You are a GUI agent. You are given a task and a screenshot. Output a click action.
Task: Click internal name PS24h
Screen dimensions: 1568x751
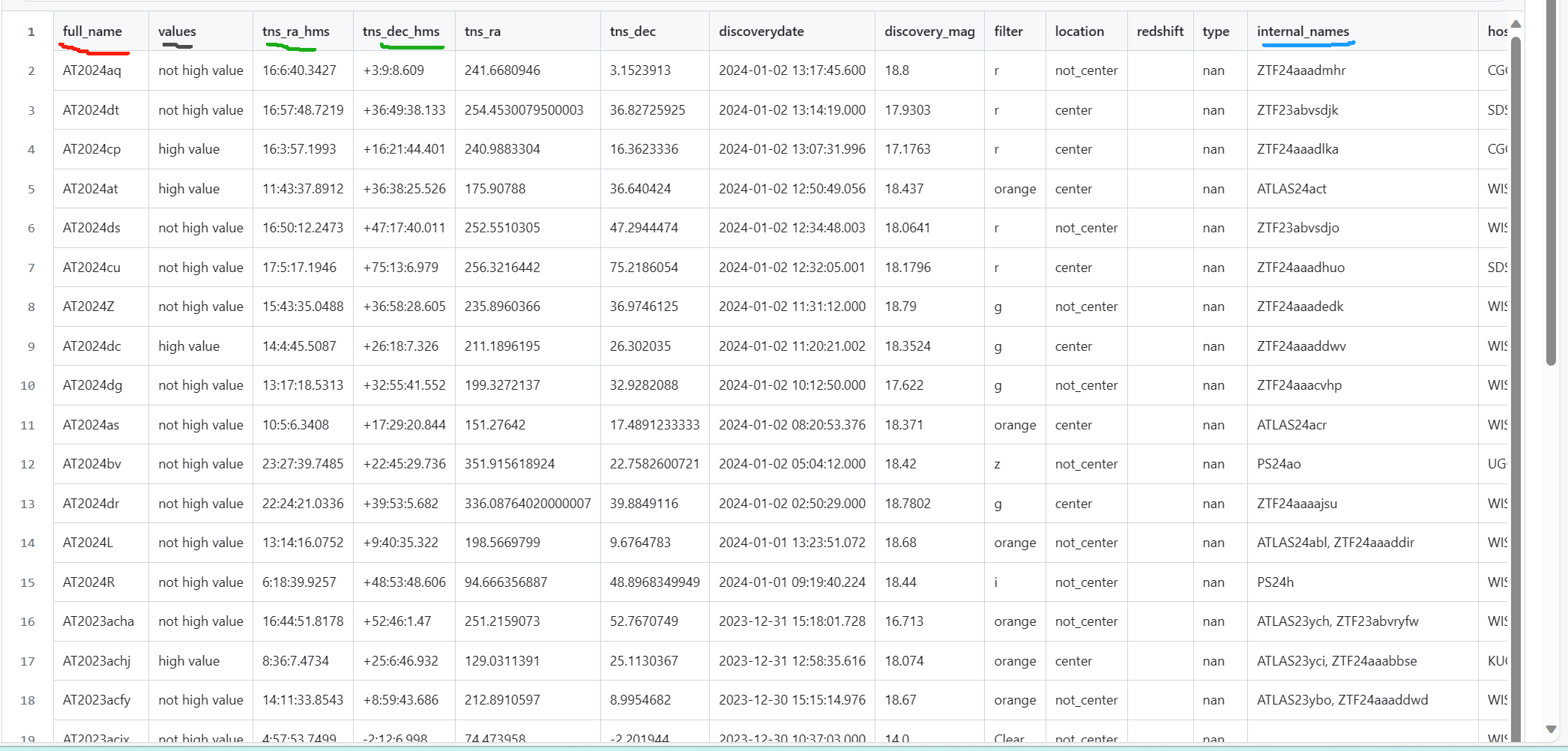pyautogui.click(x=1275, y=582)
